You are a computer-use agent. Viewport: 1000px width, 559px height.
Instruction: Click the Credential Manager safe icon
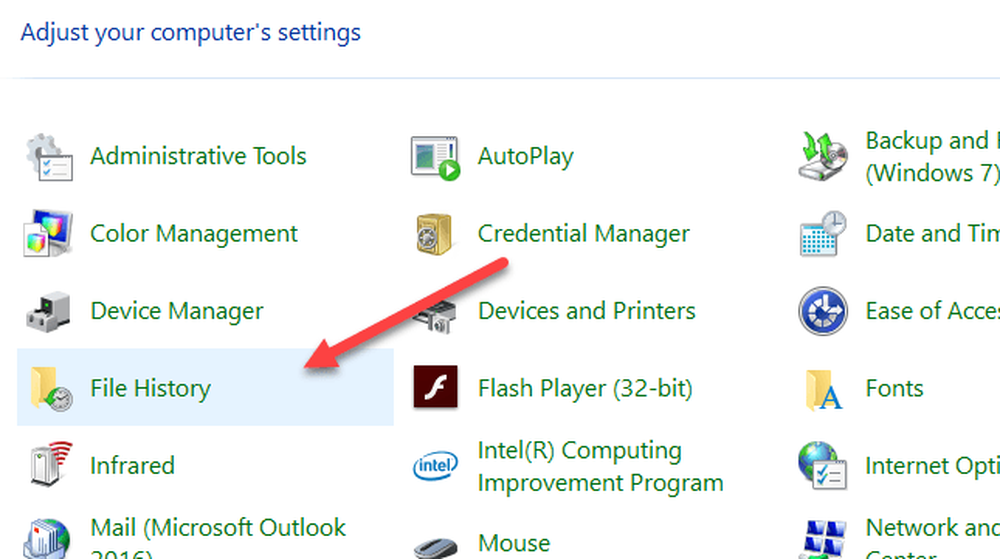tap(434, 234)
